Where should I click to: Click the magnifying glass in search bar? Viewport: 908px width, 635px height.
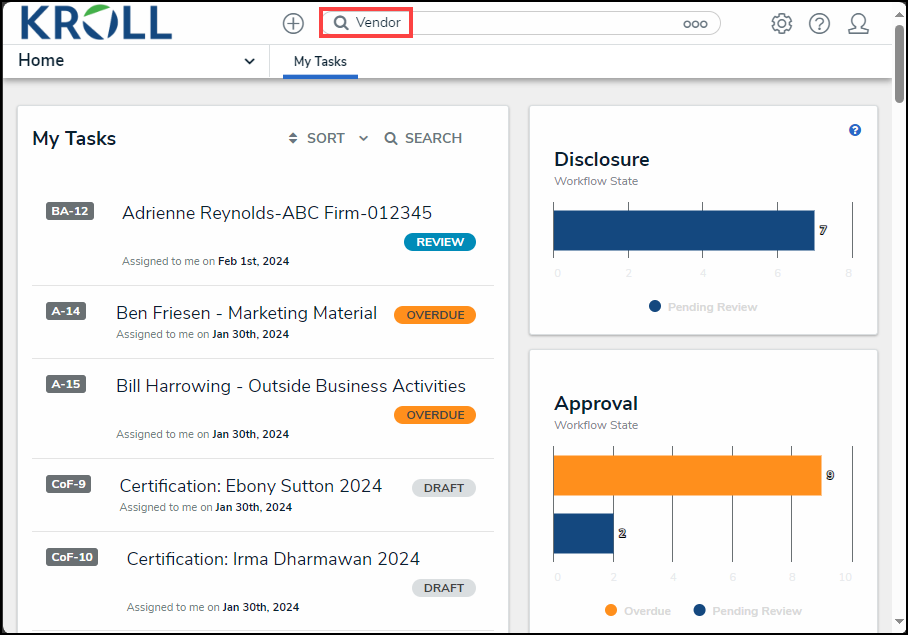point(341,23)
